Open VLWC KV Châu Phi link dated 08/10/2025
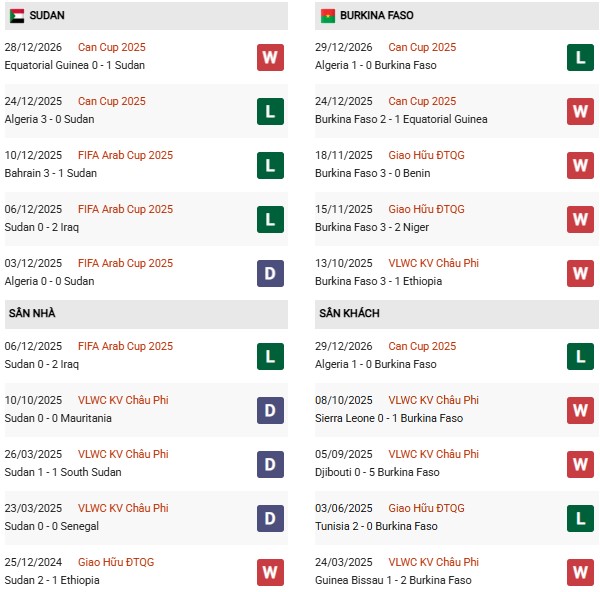600x592 pixels. point(433,400)
